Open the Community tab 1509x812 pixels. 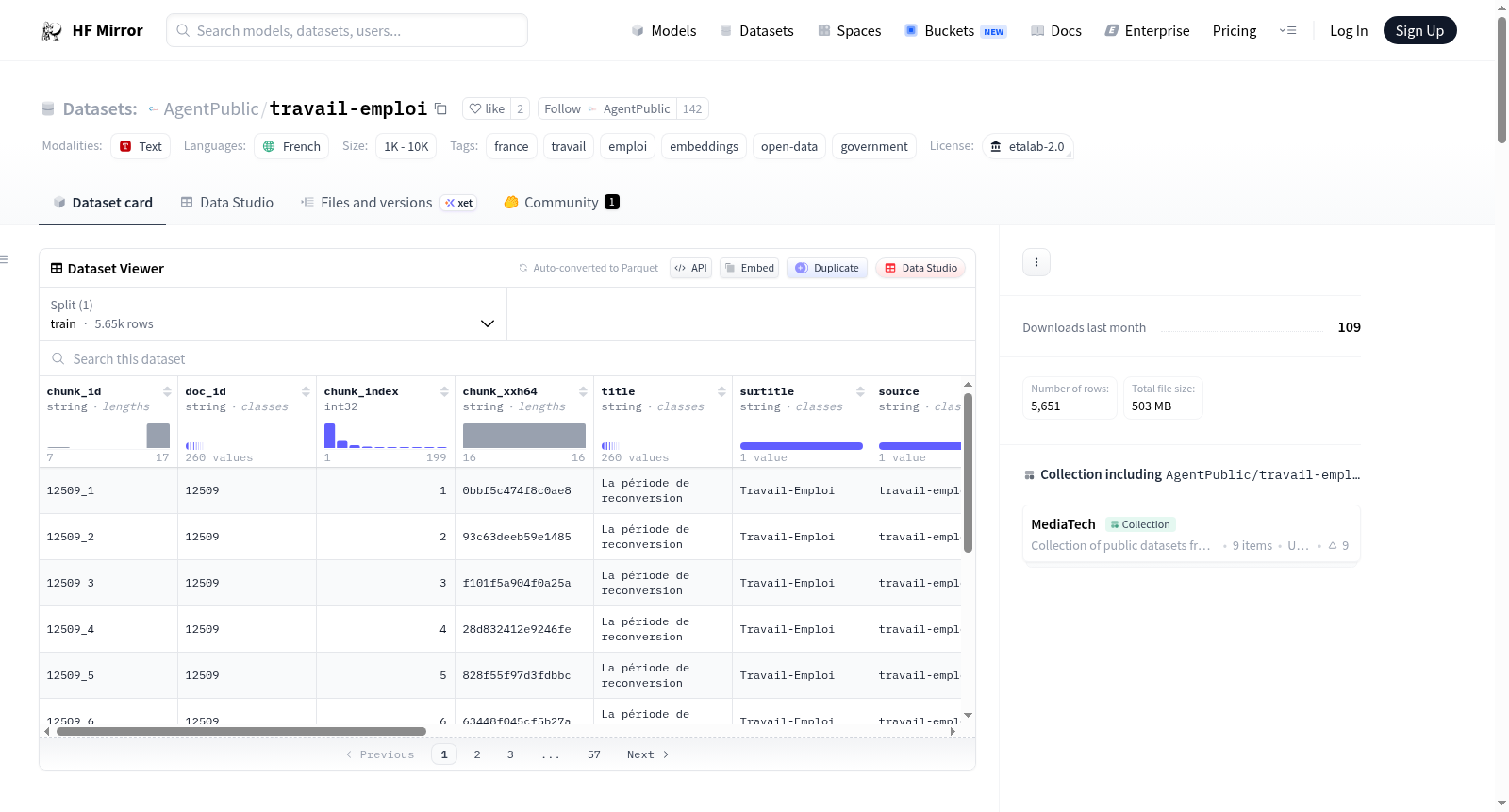click(x=561, y=203)
